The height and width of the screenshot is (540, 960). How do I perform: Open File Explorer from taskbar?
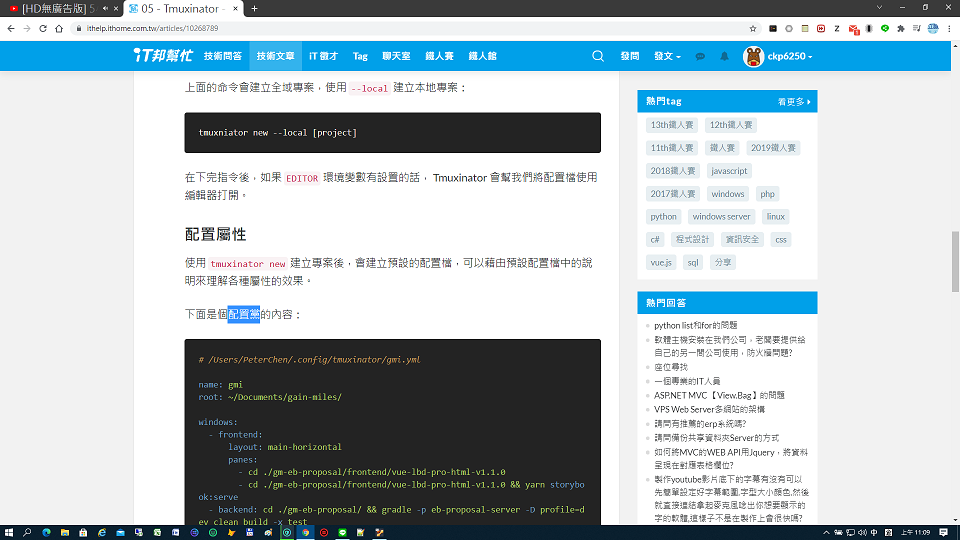tap(64, 533)
